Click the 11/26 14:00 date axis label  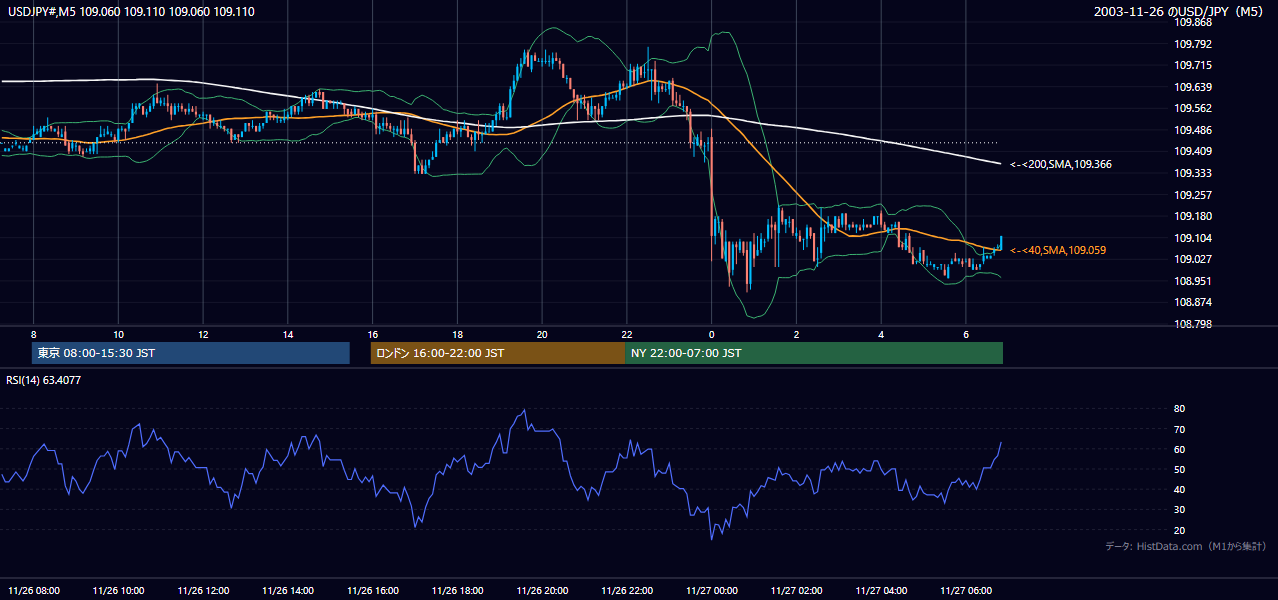pyautogui.click(x=288, y=590)
